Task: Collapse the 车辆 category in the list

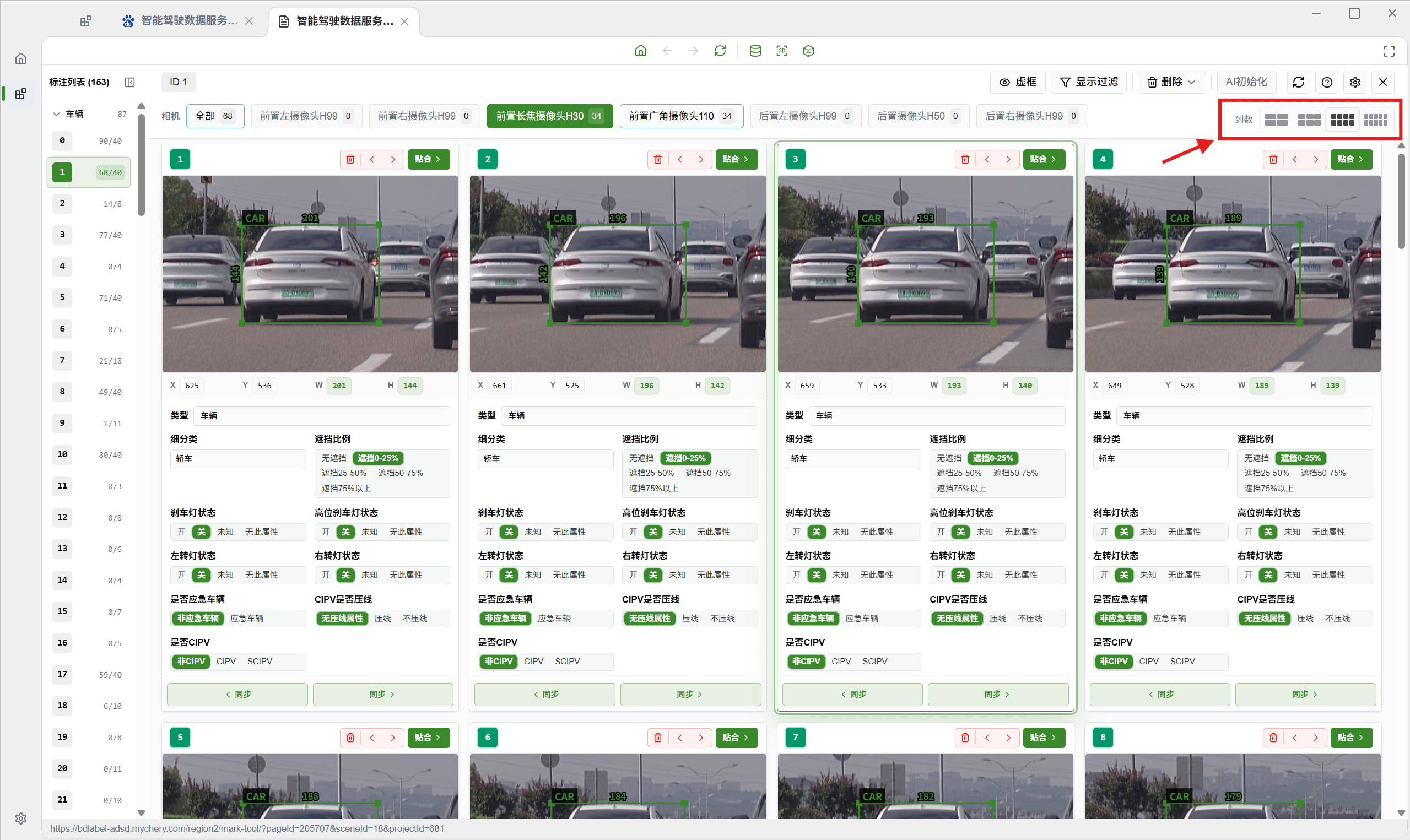Action: pos(56,114)
